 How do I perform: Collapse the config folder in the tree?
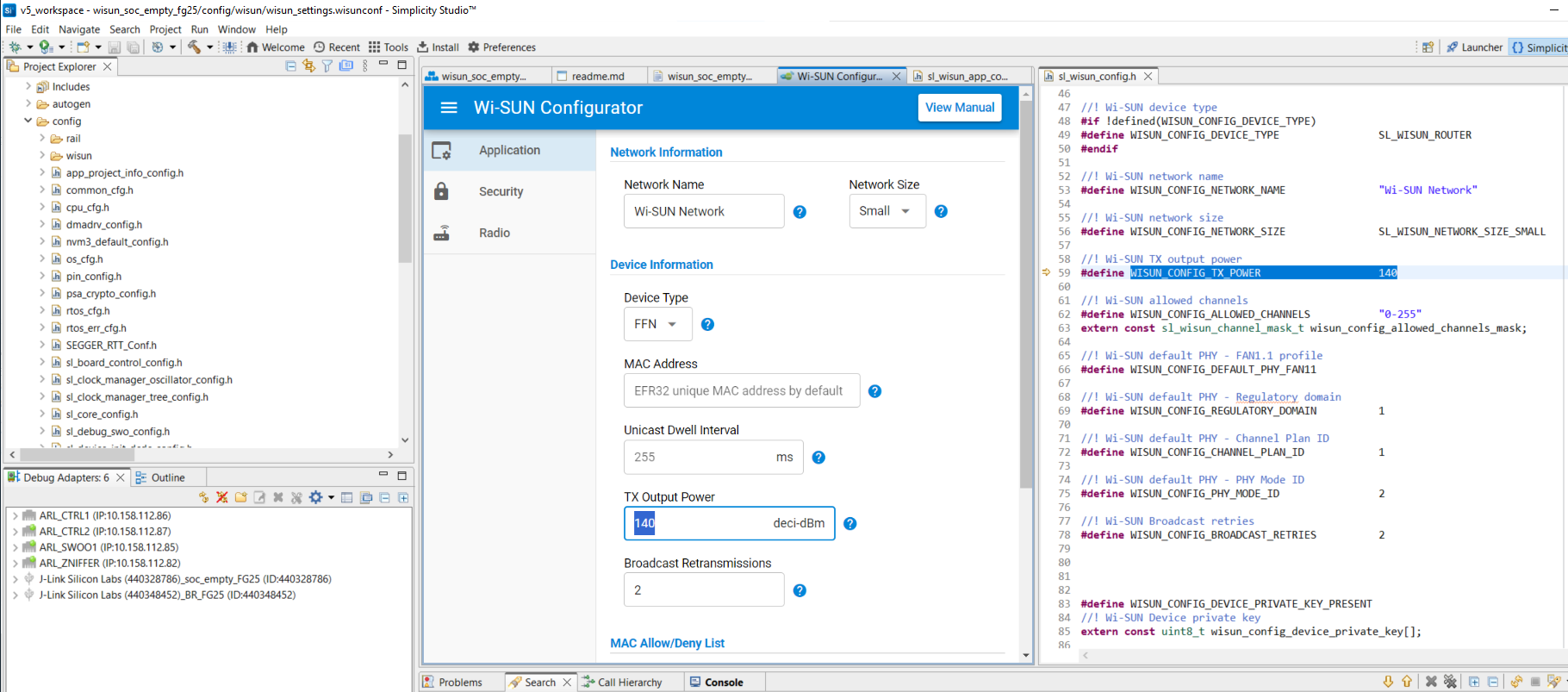[28, 122]
